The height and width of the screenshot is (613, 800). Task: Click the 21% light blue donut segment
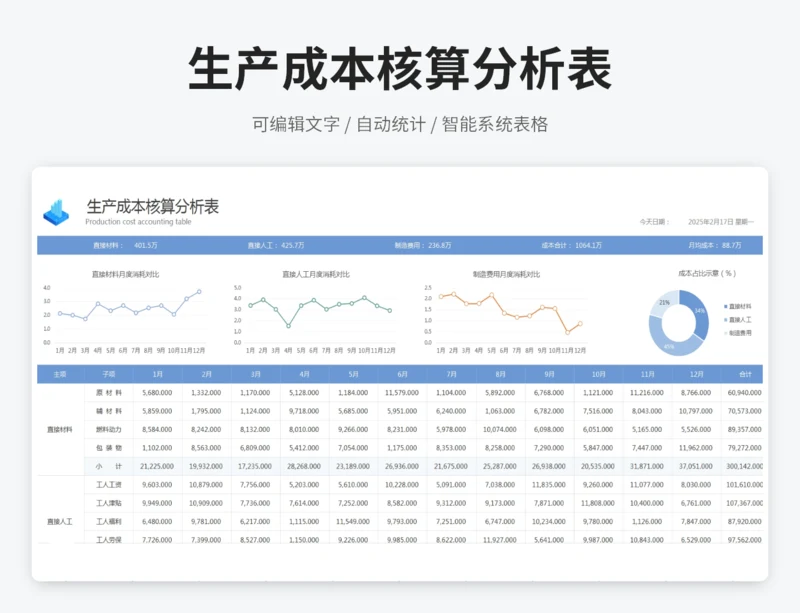pyautogui.click(x=664, y=302)
